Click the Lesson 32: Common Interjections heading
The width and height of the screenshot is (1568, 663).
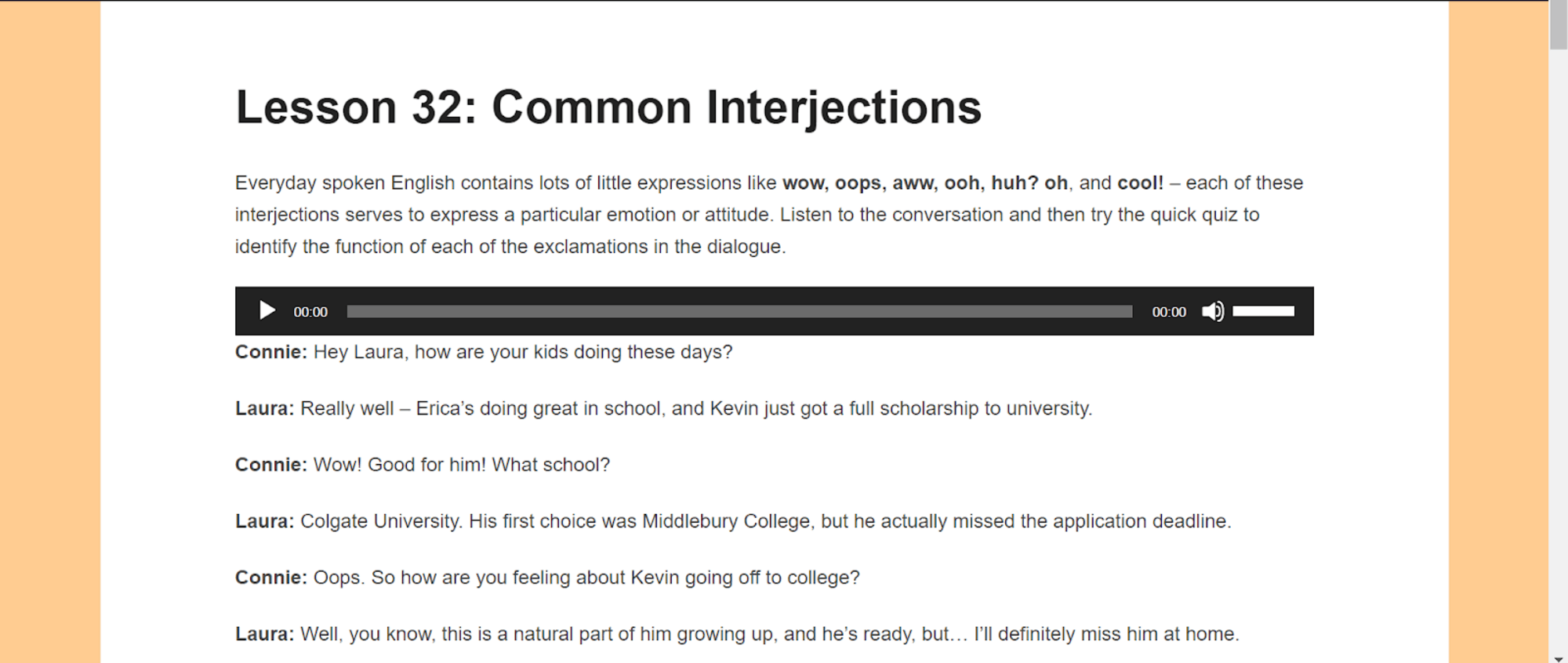click(x=608, y=107)
